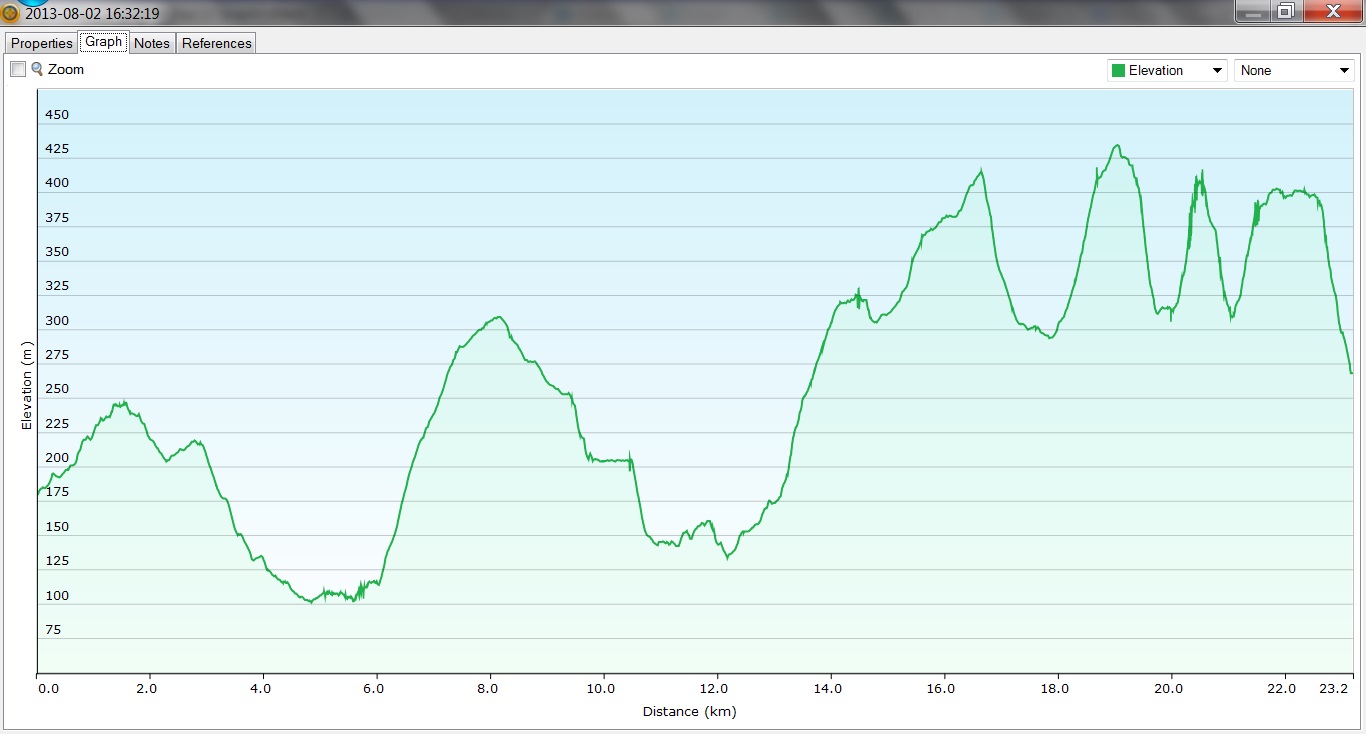Open the None secondary series dropdown

point(1294,70)
